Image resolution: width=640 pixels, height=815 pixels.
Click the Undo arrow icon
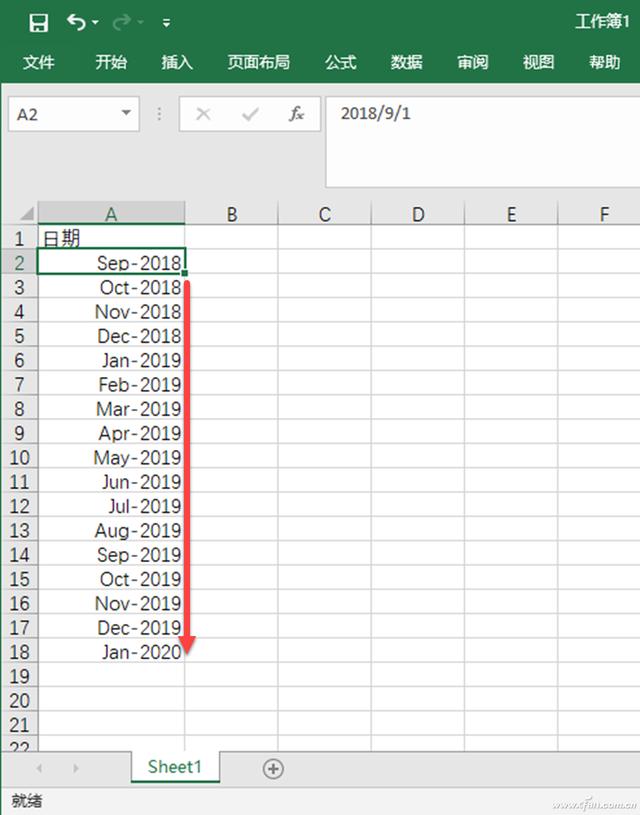[x=76, y=22]
